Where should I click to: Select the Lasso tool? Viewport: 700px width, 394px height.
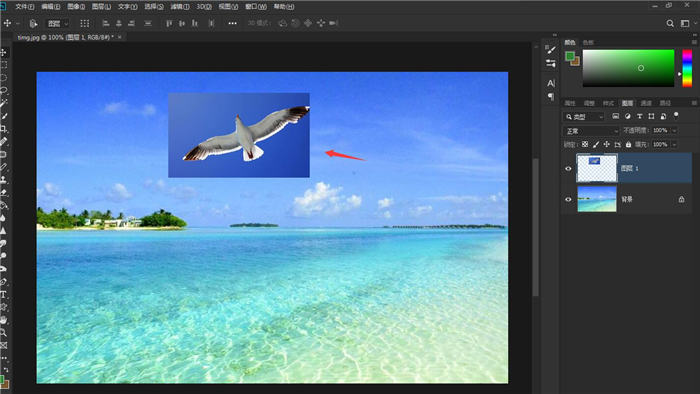pyautogui.click(x=4, y=78)
